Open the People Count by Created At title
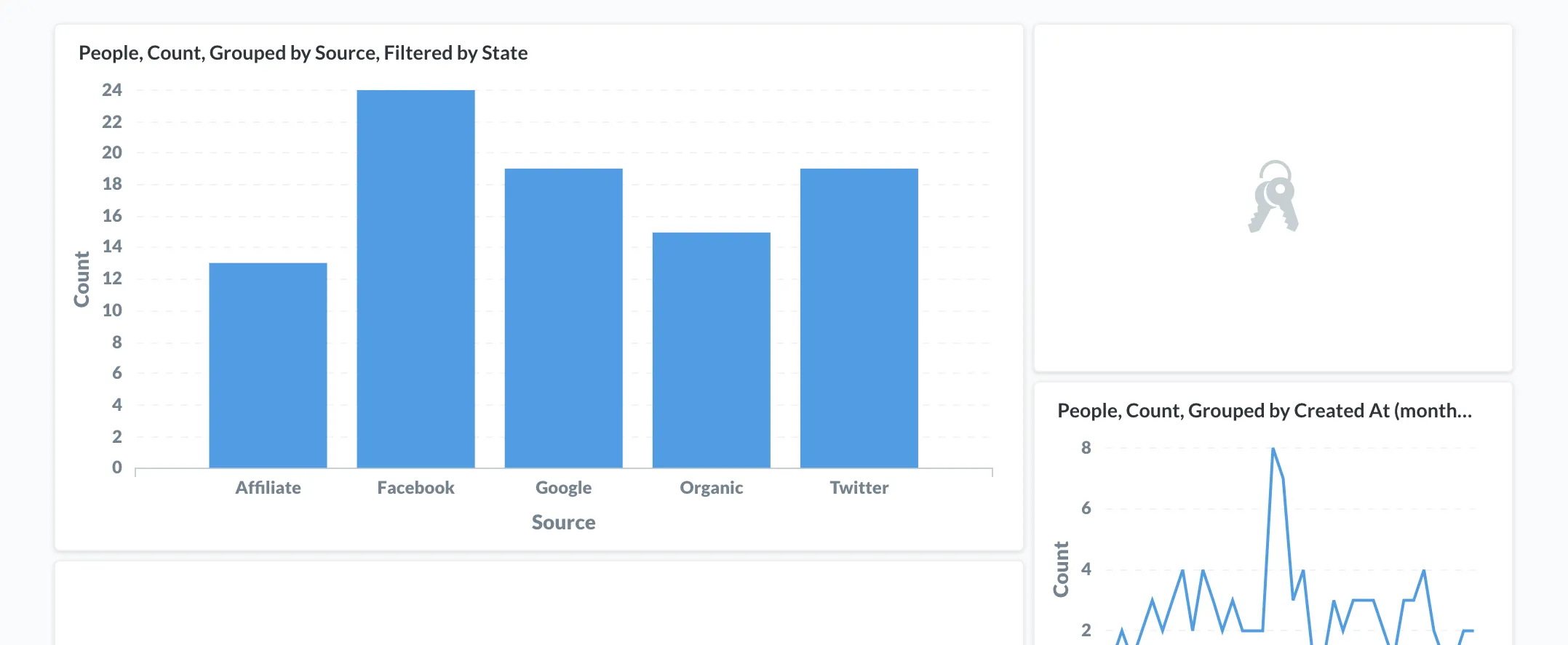 point(1264,411)
